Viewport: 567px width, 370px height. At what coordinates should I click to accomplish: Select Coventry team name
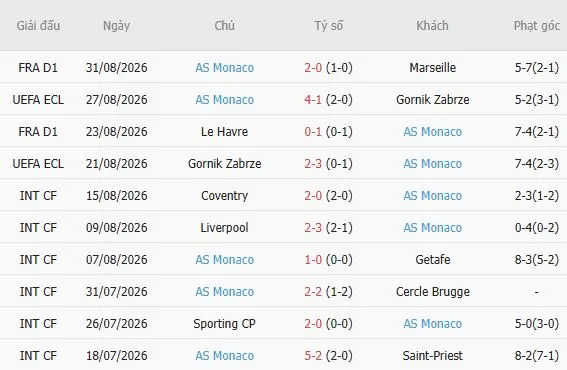[x=225, y=196]
